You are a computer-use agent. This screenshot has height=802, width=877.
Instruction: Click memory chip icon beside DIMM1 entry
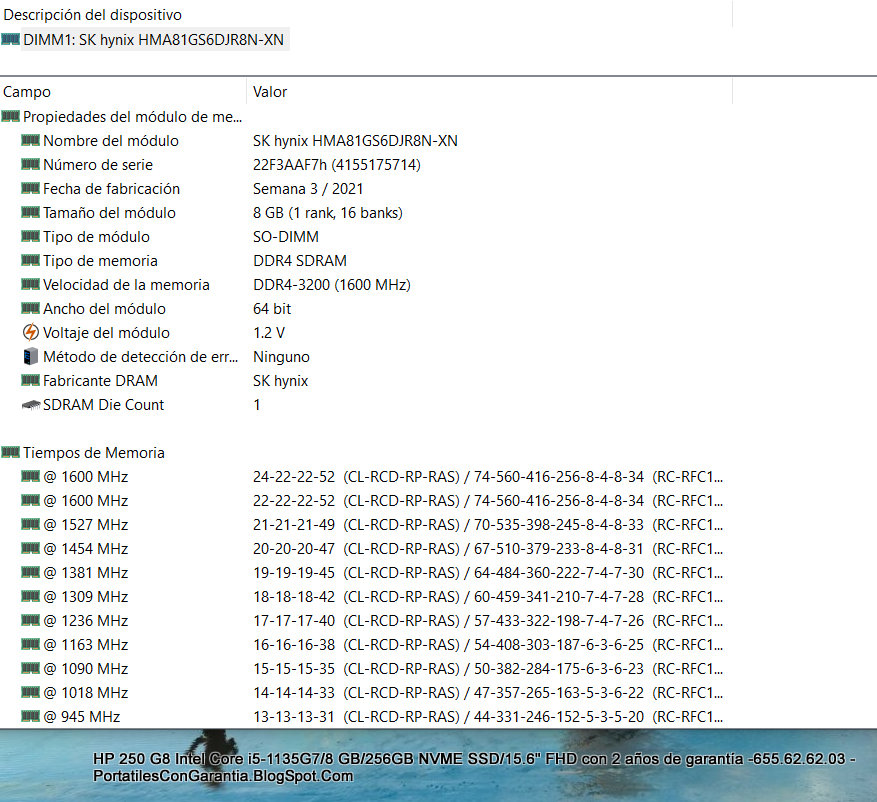click(x=10, y=39)
